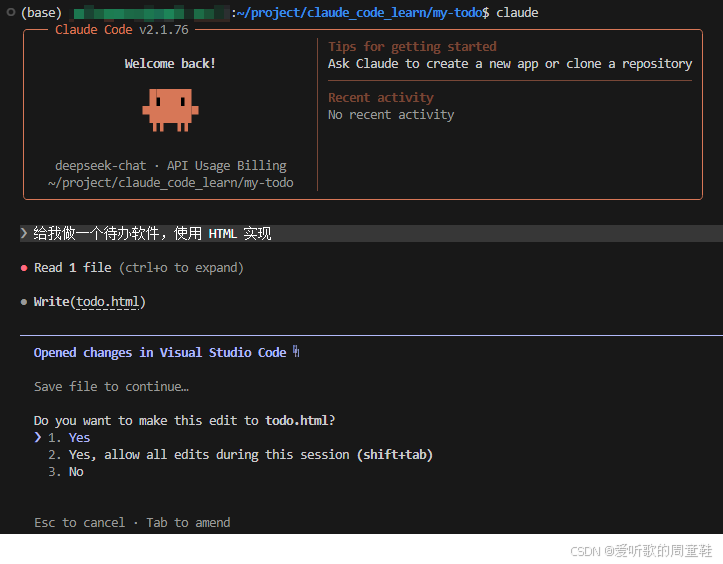723x564 pixels.
Task: Click 'Opened changes in Visual Studio Code' heading
Action: click(160, 352)
